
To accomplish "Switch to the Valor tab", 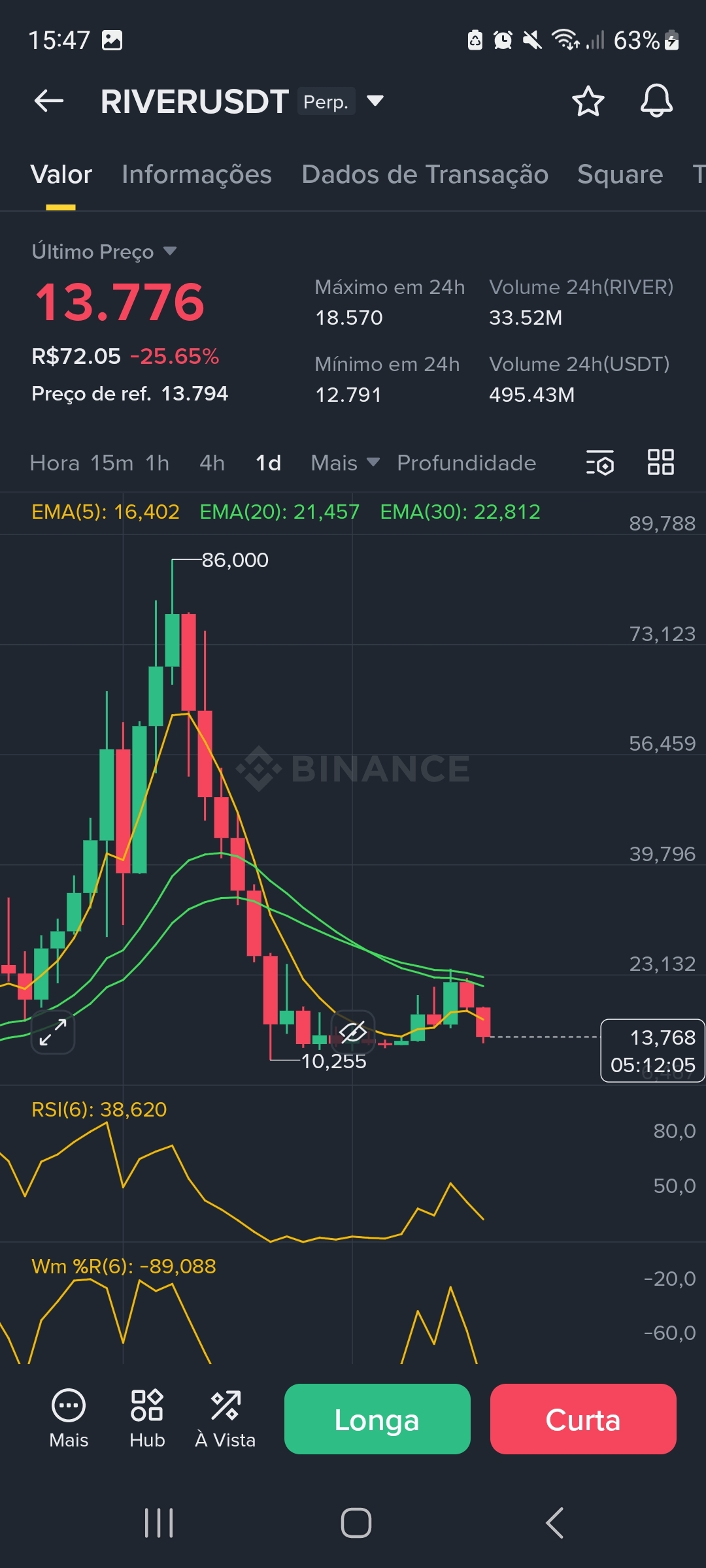I will click(x=61, y=174).
